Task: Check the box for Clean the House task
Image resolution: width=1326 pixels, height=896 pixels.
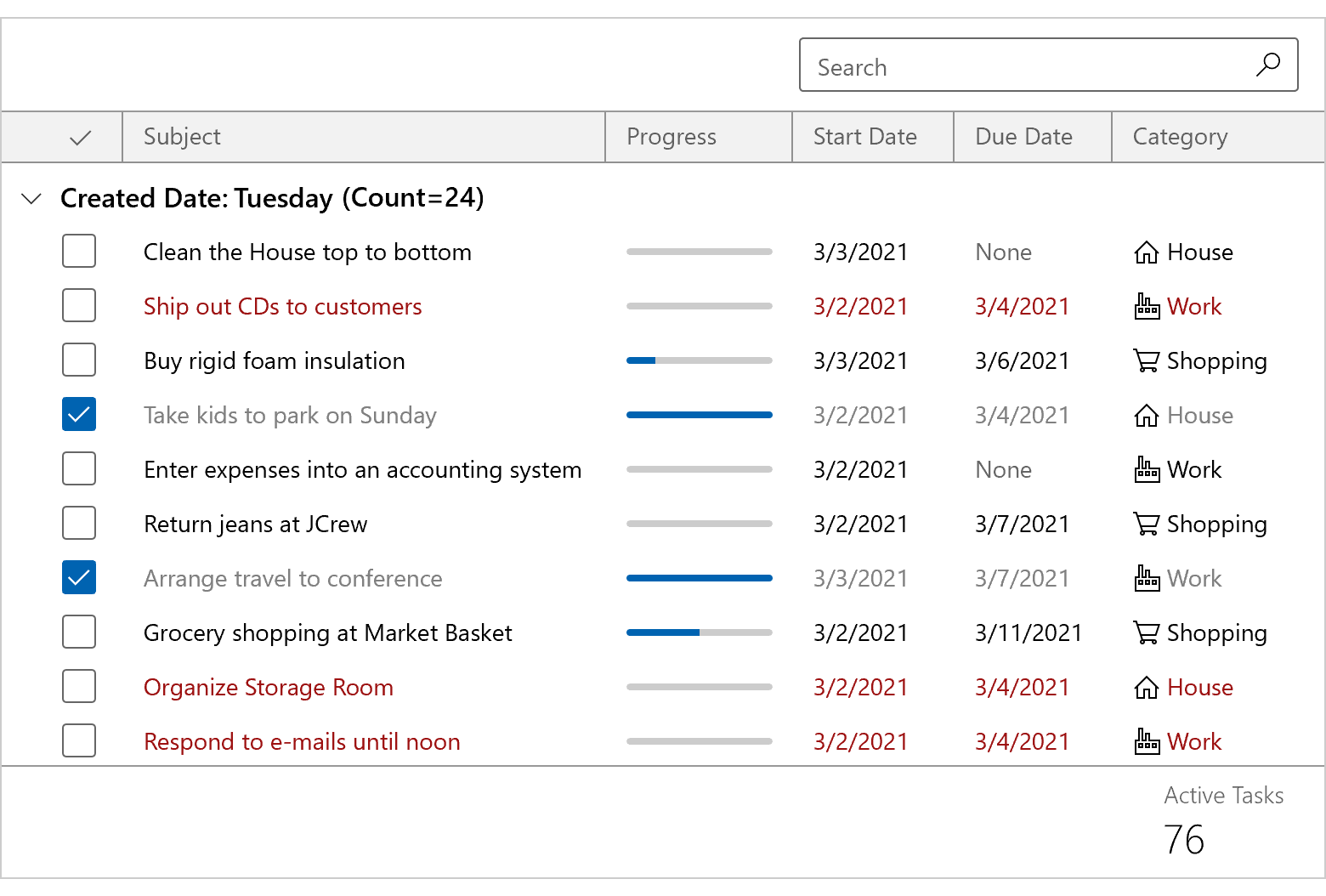Action: click(78, 251)
